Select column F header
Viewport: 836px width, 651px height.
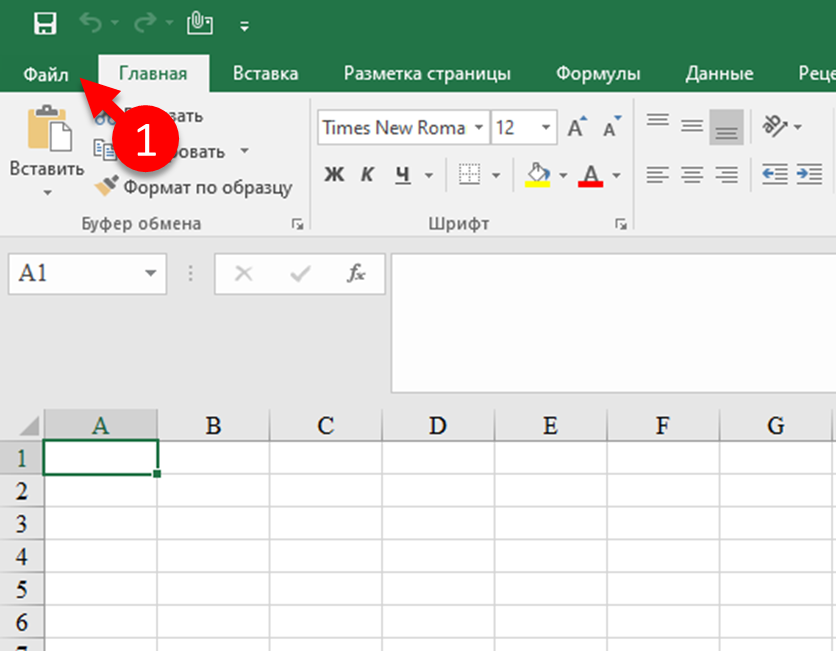point(663,425)
